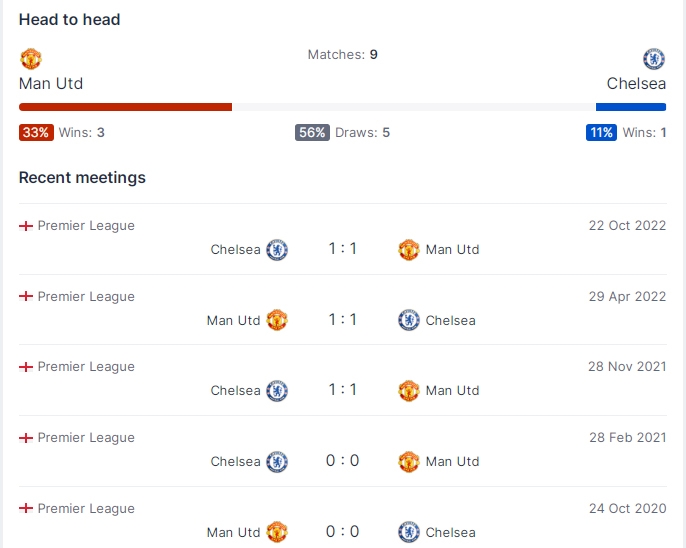Click the 33% Man Utd wins badge
This screenshot has height=548, width=686.
36,133
